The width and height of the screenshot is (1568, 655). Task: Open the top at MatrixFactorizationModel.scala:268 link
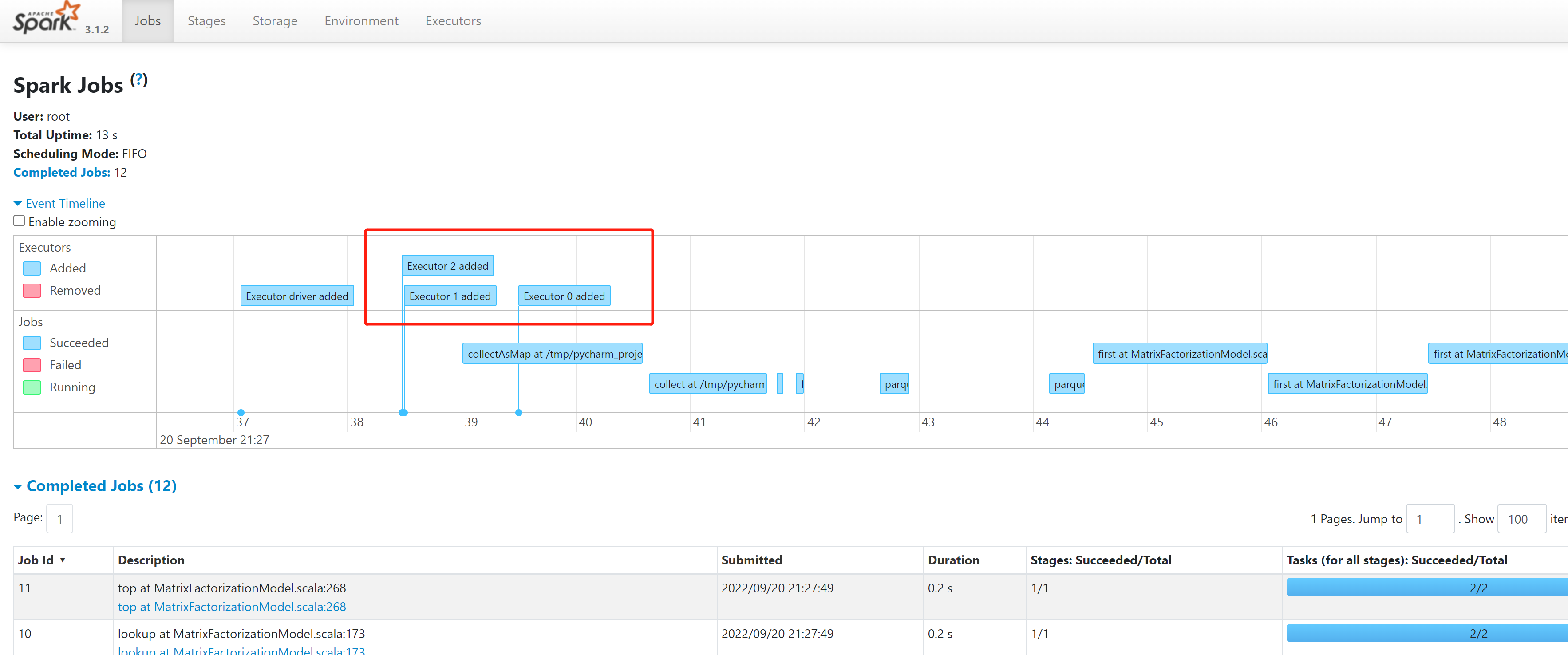point(231,606)
